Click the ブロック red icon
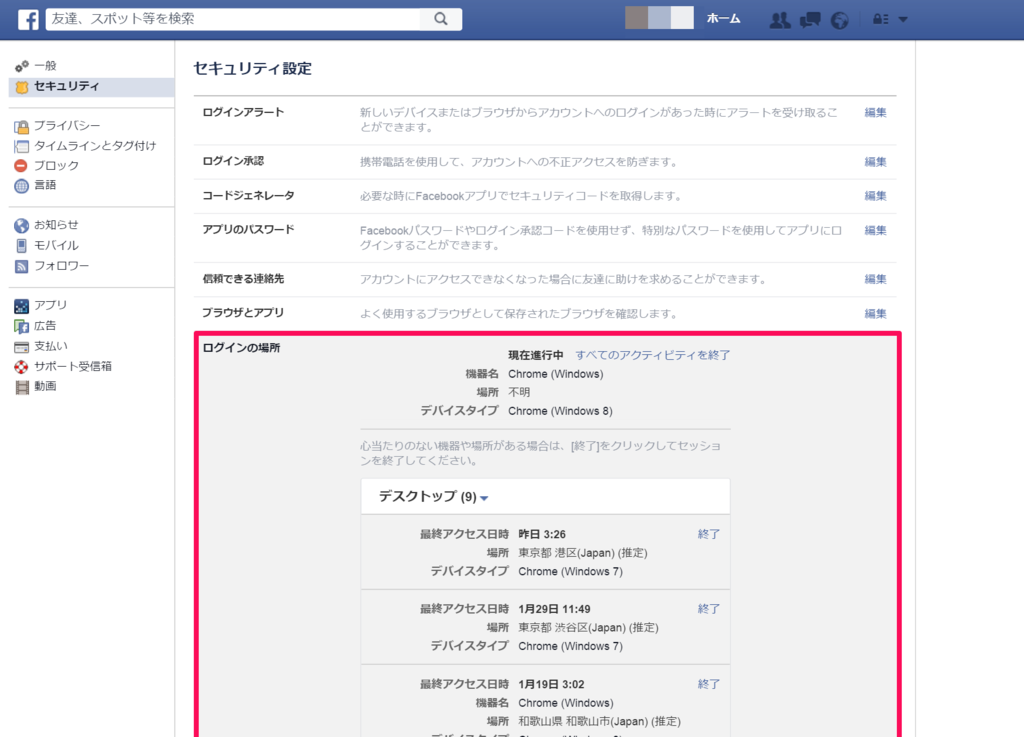This screenshot has width=1024, height=737. [x=21, y=166]
